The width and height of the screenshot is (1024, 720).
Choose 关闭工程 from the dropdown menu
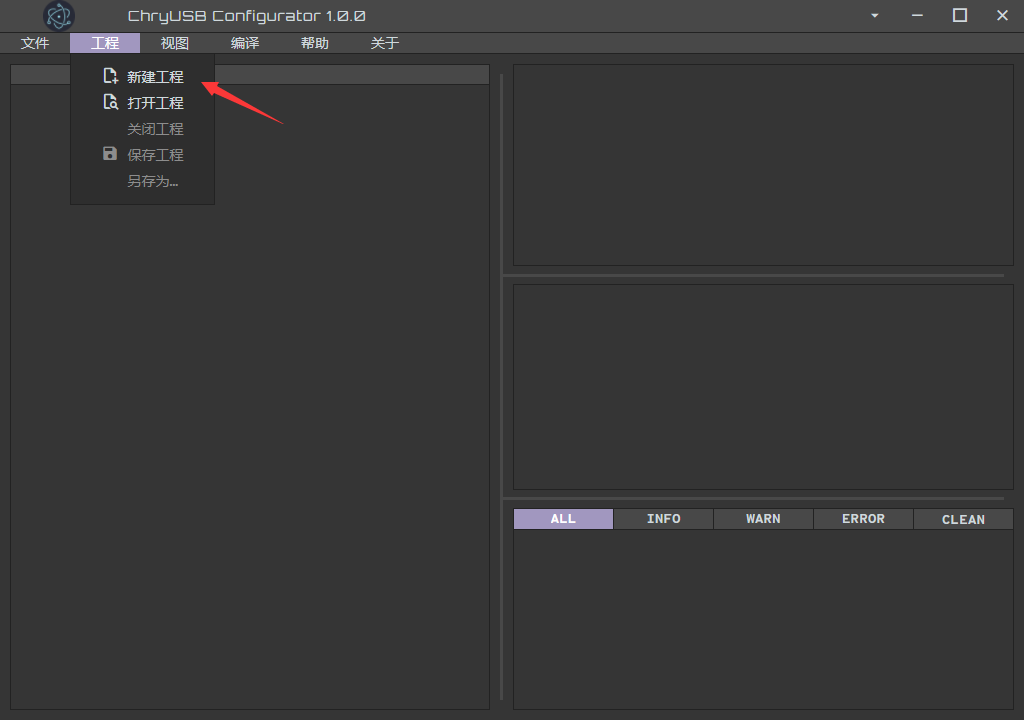click(155, 129)
